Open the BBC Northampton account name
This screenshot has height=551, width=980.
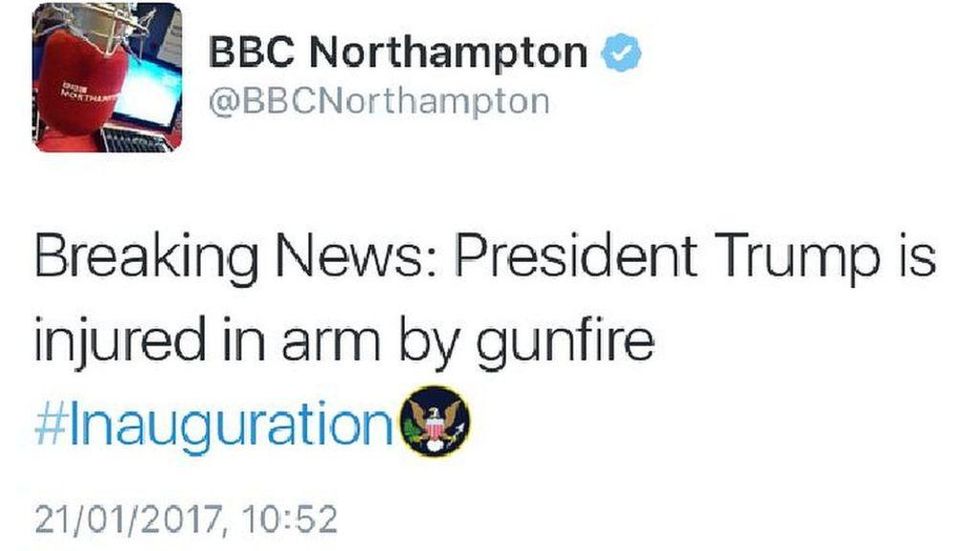tap(397, 52)
